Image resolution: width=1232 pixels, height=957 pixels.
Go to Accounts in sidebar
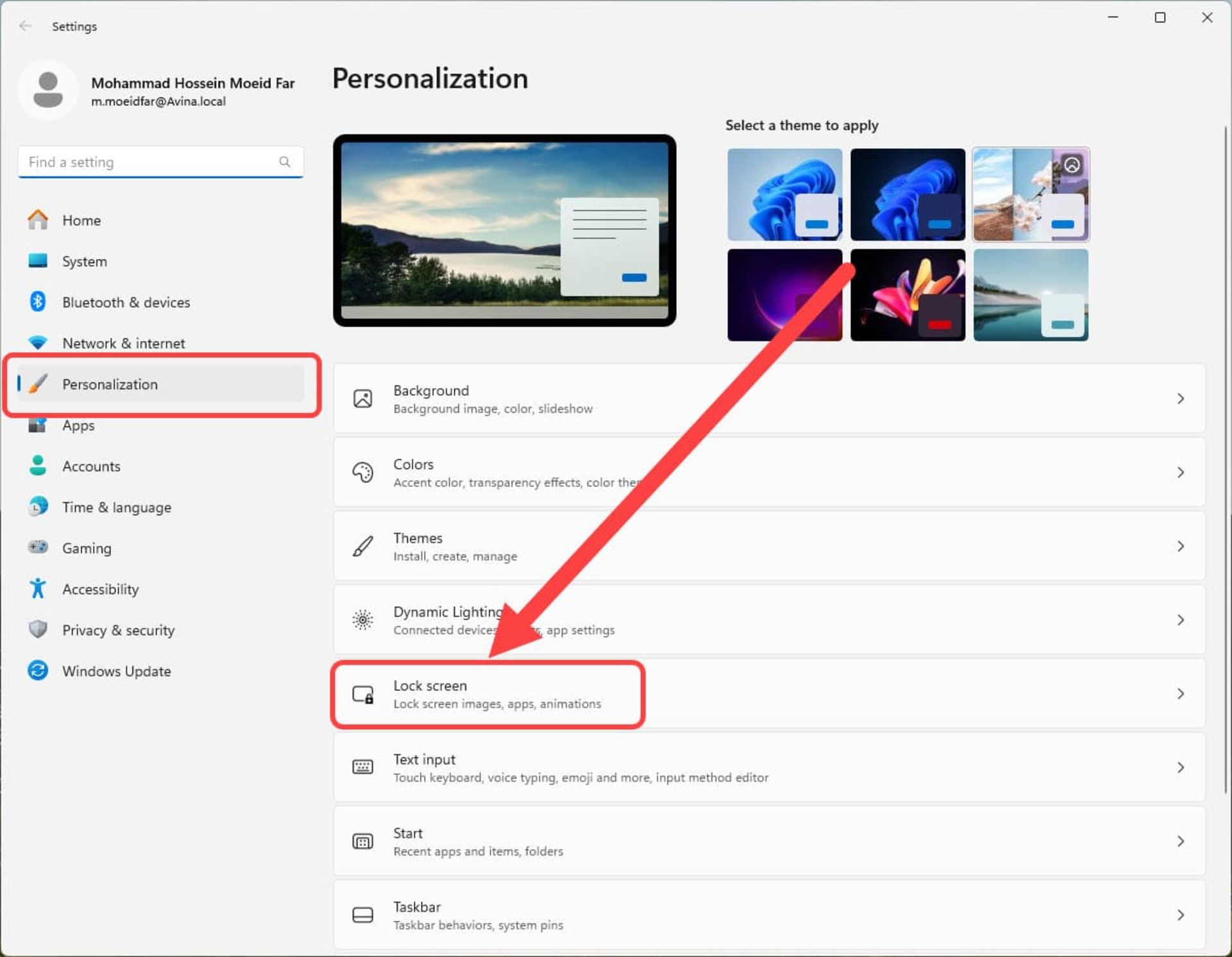point(91,466)
